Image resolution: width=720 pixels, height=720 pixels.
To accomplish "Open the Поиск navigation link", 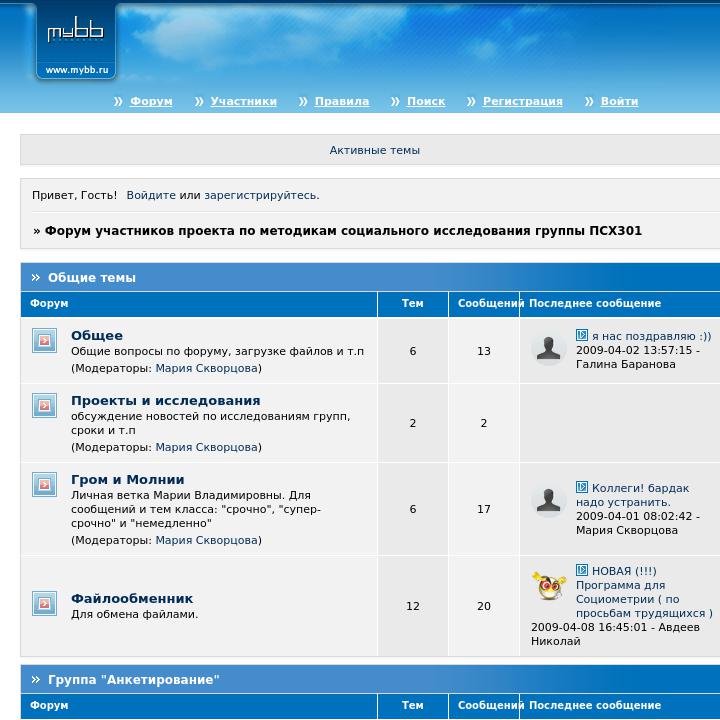I will [x=426, y=101].
